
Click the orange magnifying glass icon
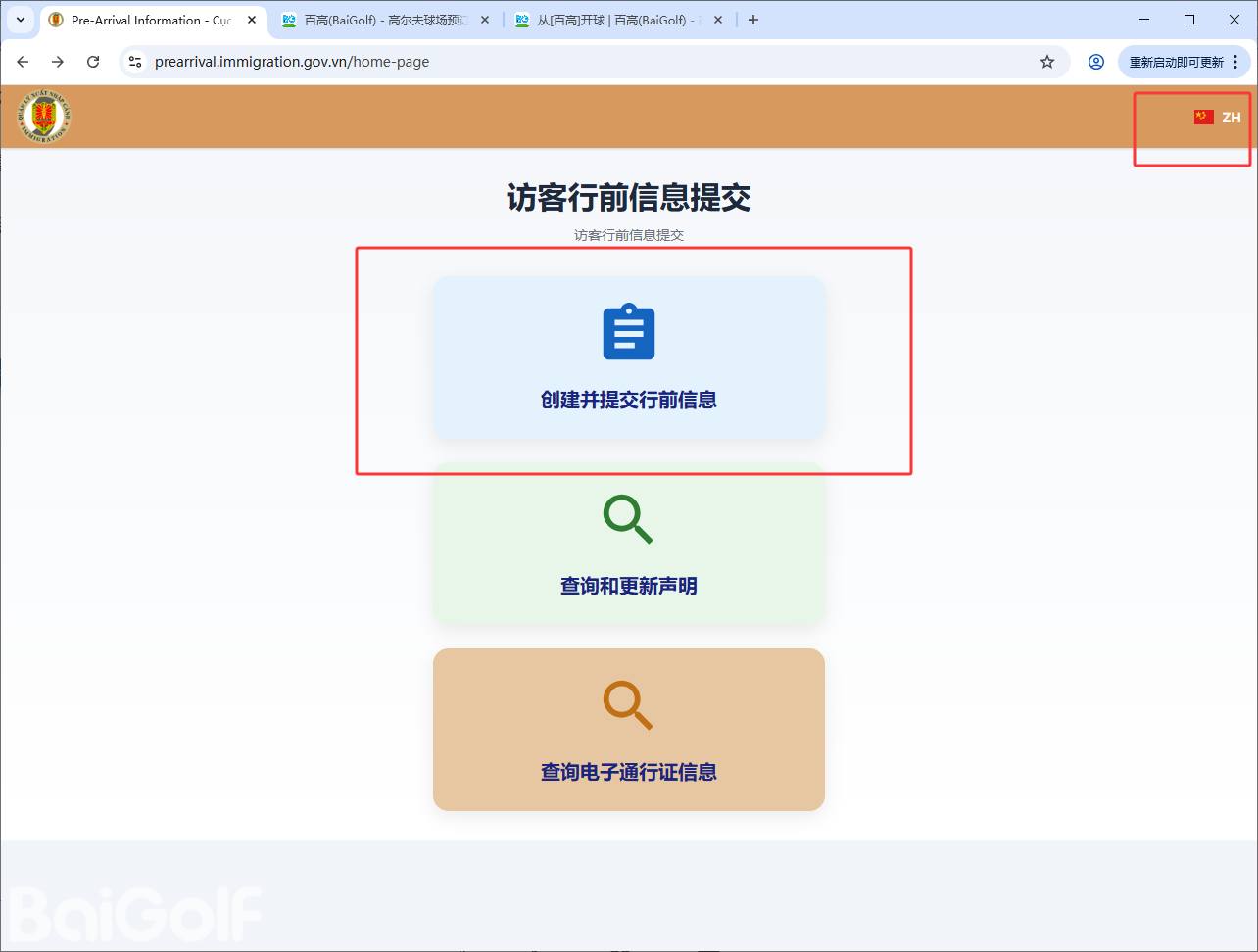coord(628,705)
